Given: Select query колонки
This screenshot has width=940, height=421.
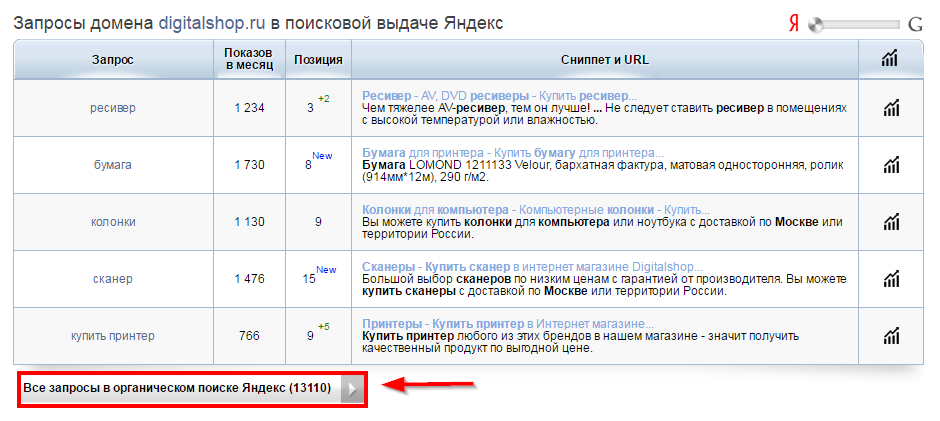Looking at the screenshot, I should (x=113, y=221).
